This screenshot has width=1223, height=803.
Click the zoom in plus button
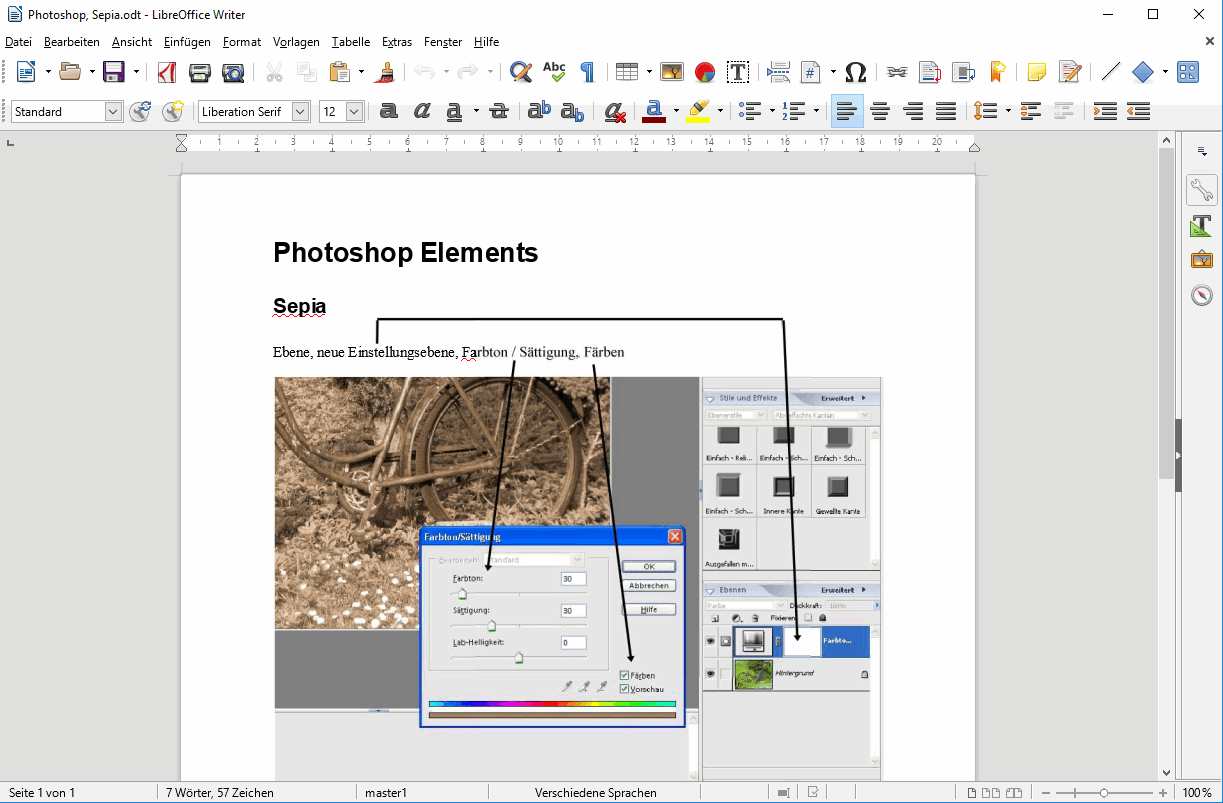[1162, 793]
